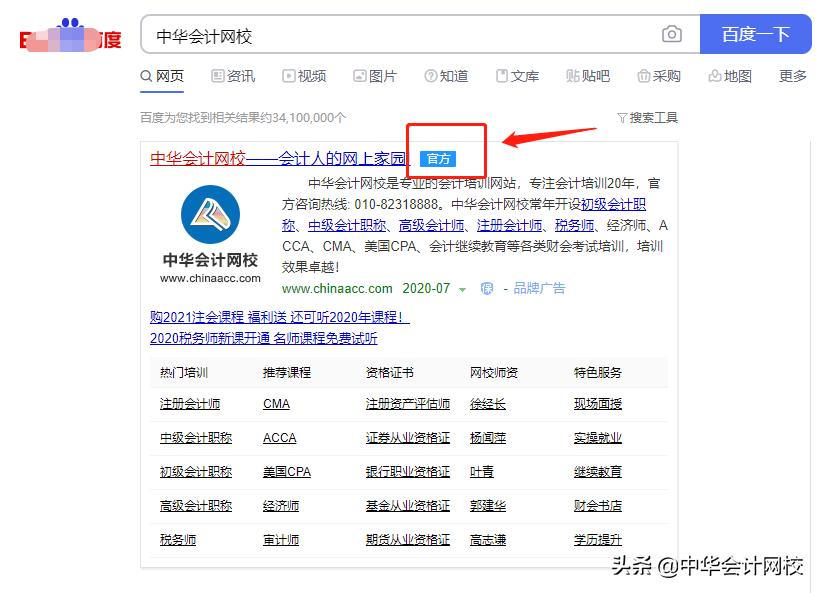Click the 百度一下 search button
The image size is (820, 593).
pyautogui.click(x=755, y=34)
